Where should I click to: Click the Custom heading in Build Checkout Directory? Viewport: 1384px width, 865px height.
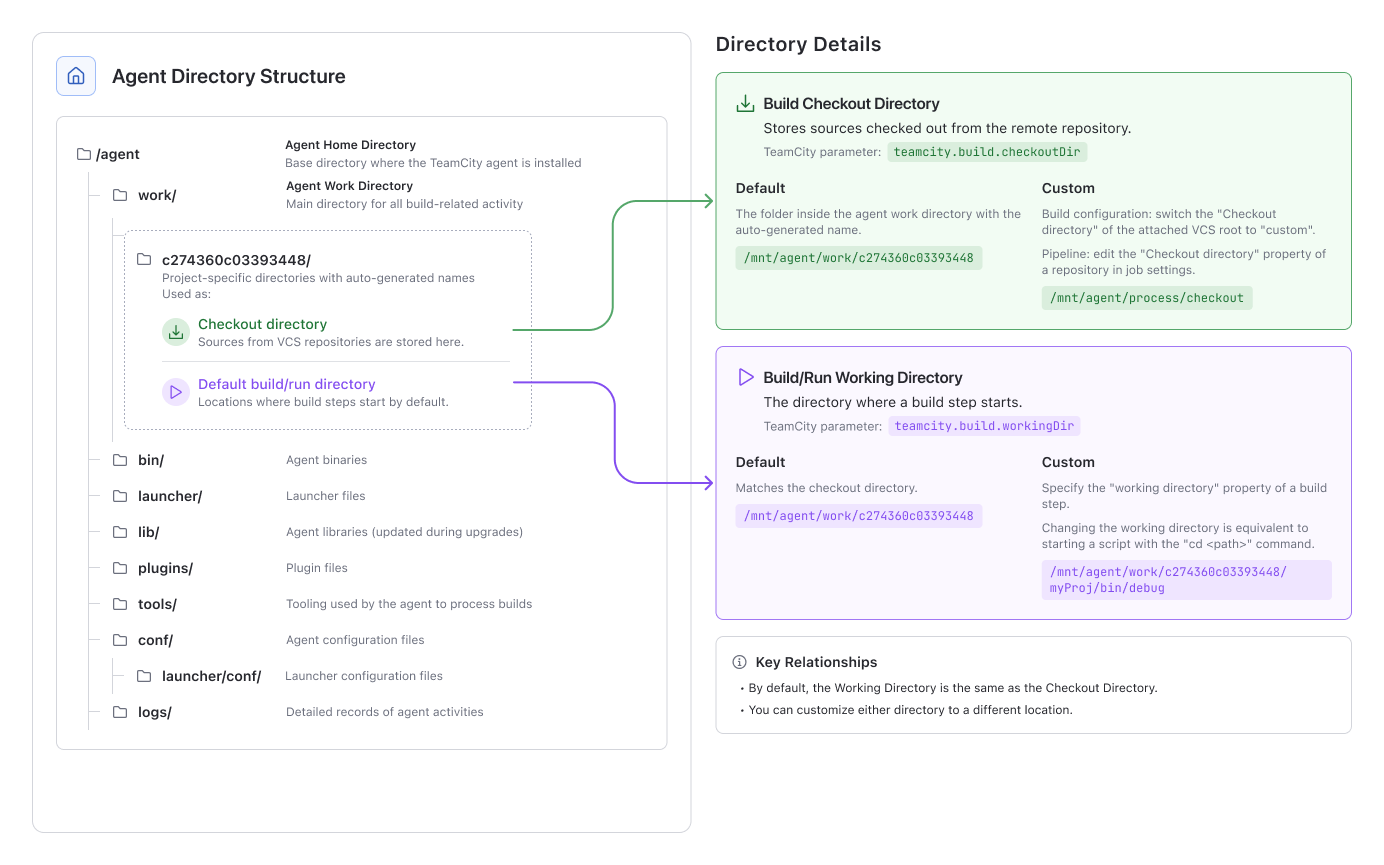pyautogui.click(x=1068, y=188)
